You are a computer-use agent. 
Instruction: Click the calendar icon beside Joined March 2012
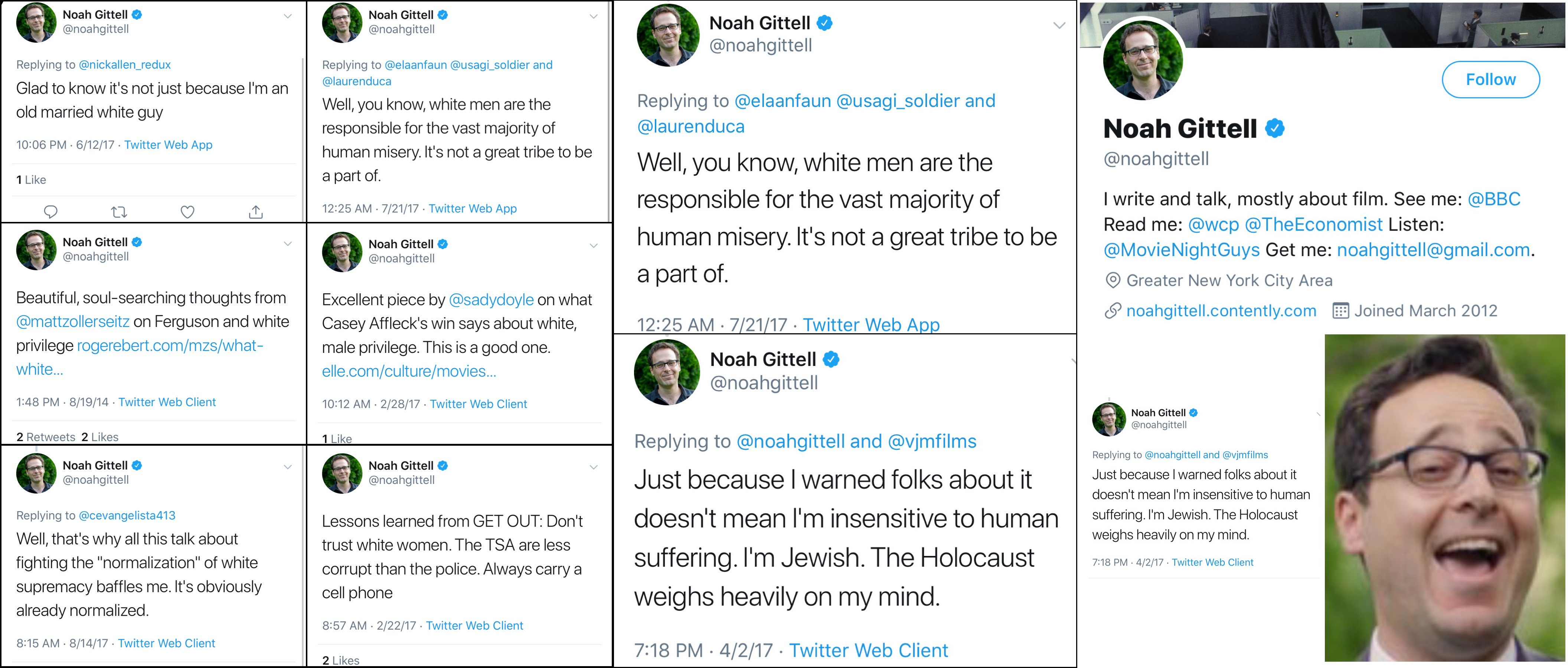click(1340, 311)
